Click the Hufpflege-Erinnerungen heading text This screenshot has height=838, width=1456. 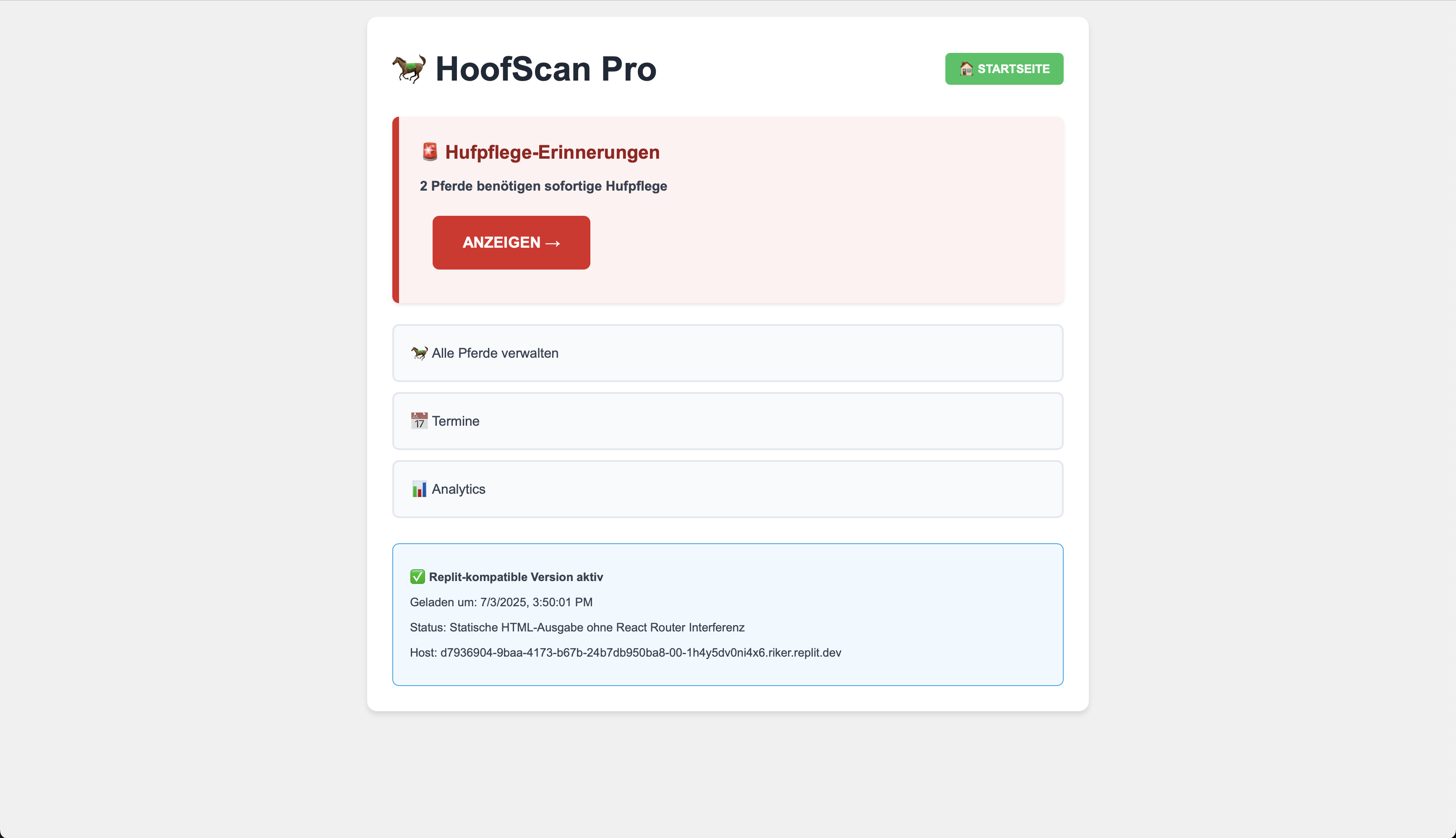click(552, 152)
